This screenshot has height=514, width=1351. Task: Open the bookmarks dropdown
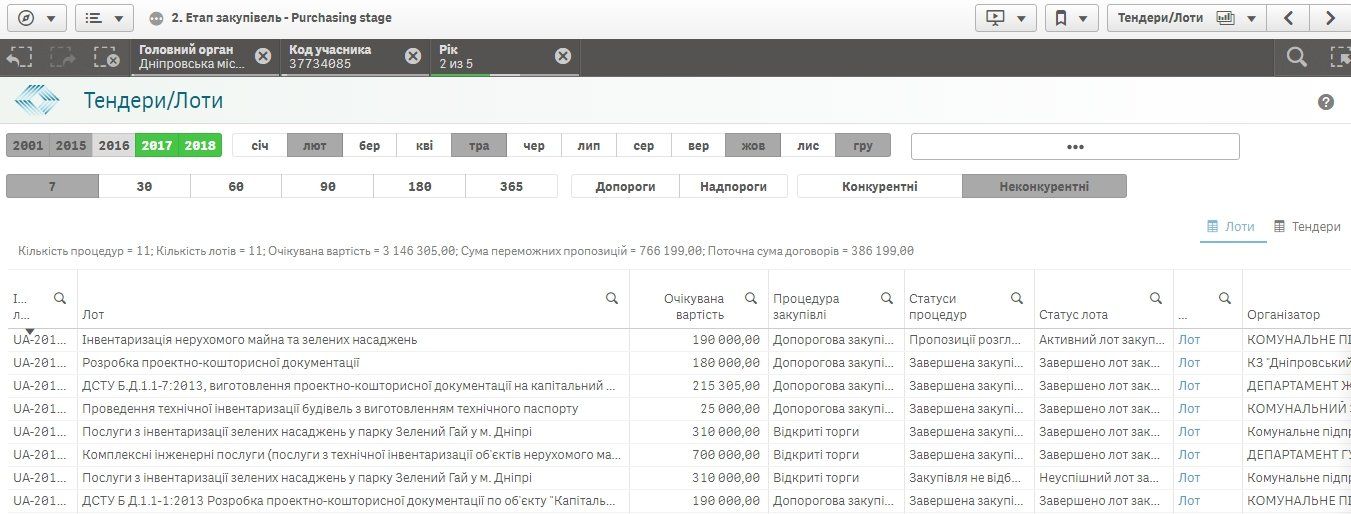pyautogui.click(x=1070, y=18)
